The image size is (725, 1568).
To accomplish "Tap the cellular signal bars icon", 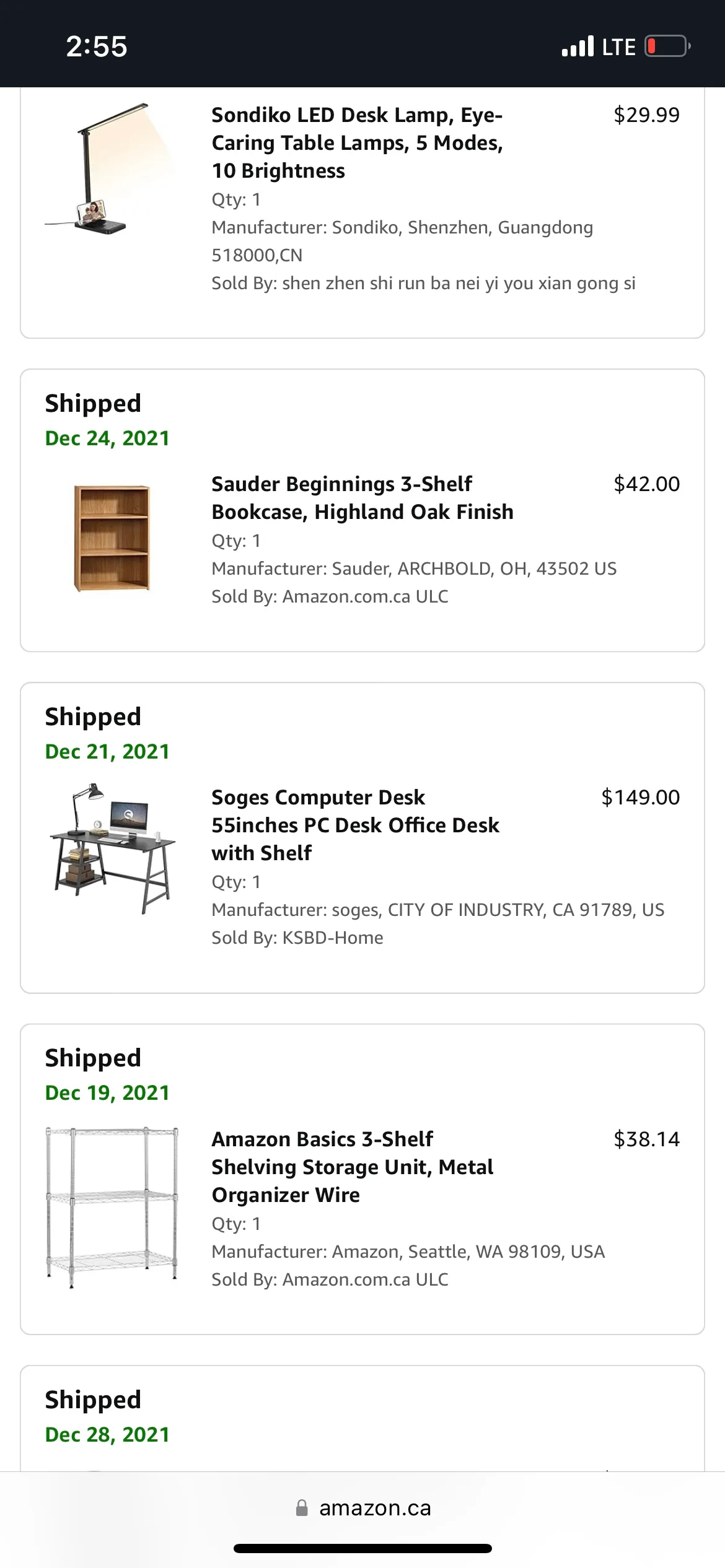I will 576,45.
